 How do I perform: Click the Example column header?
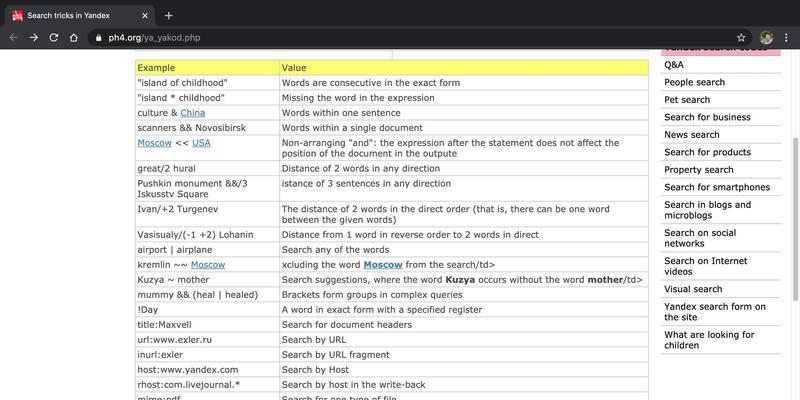click(x=208, y=68)
